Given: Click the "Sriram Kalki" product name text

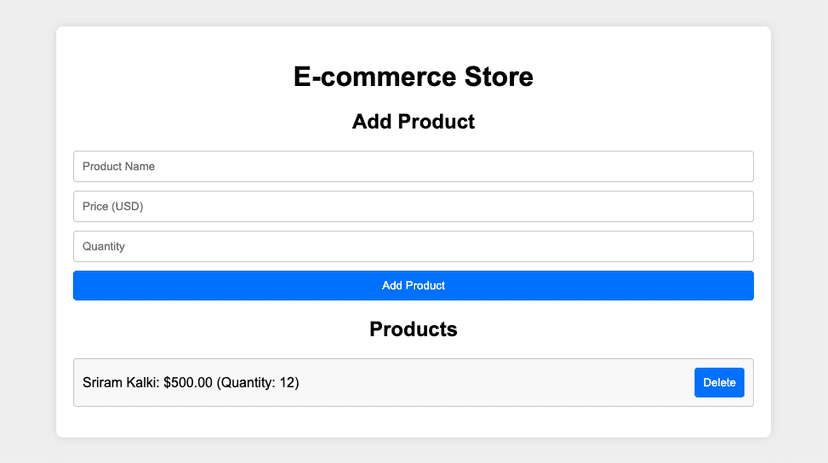Looking at the screenshot, I should [119, 383].
